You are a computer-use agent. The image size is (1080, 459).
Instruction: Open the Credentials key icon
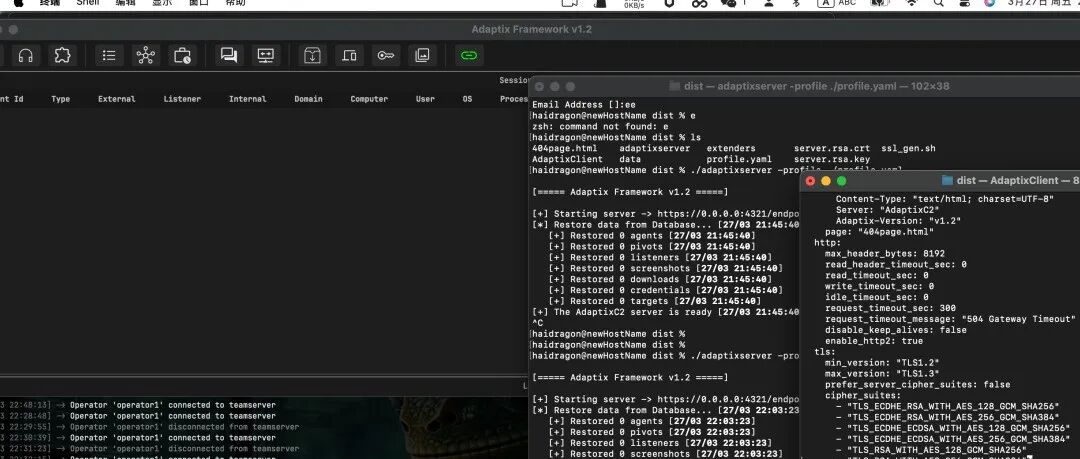point(386,56)
